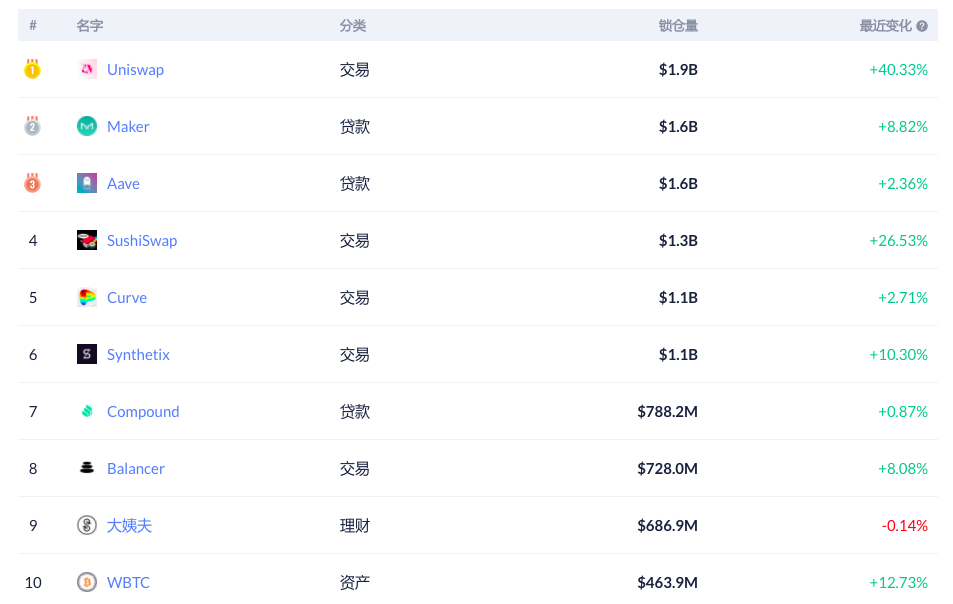Open the Compound project link
Viewport: 953px width, 604px height.
(x=143, y=411)
